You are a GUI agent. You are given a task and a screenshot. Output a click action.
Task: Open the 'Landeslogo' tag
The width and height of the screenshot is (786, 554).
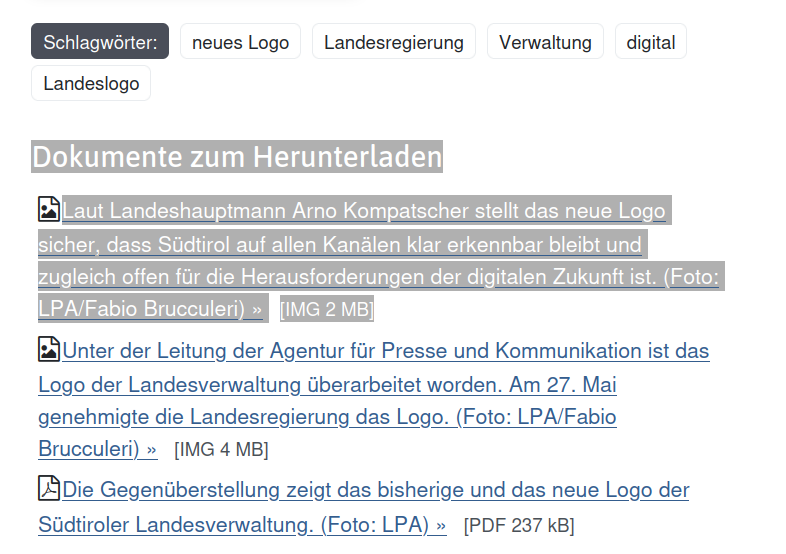coord(91,83)
